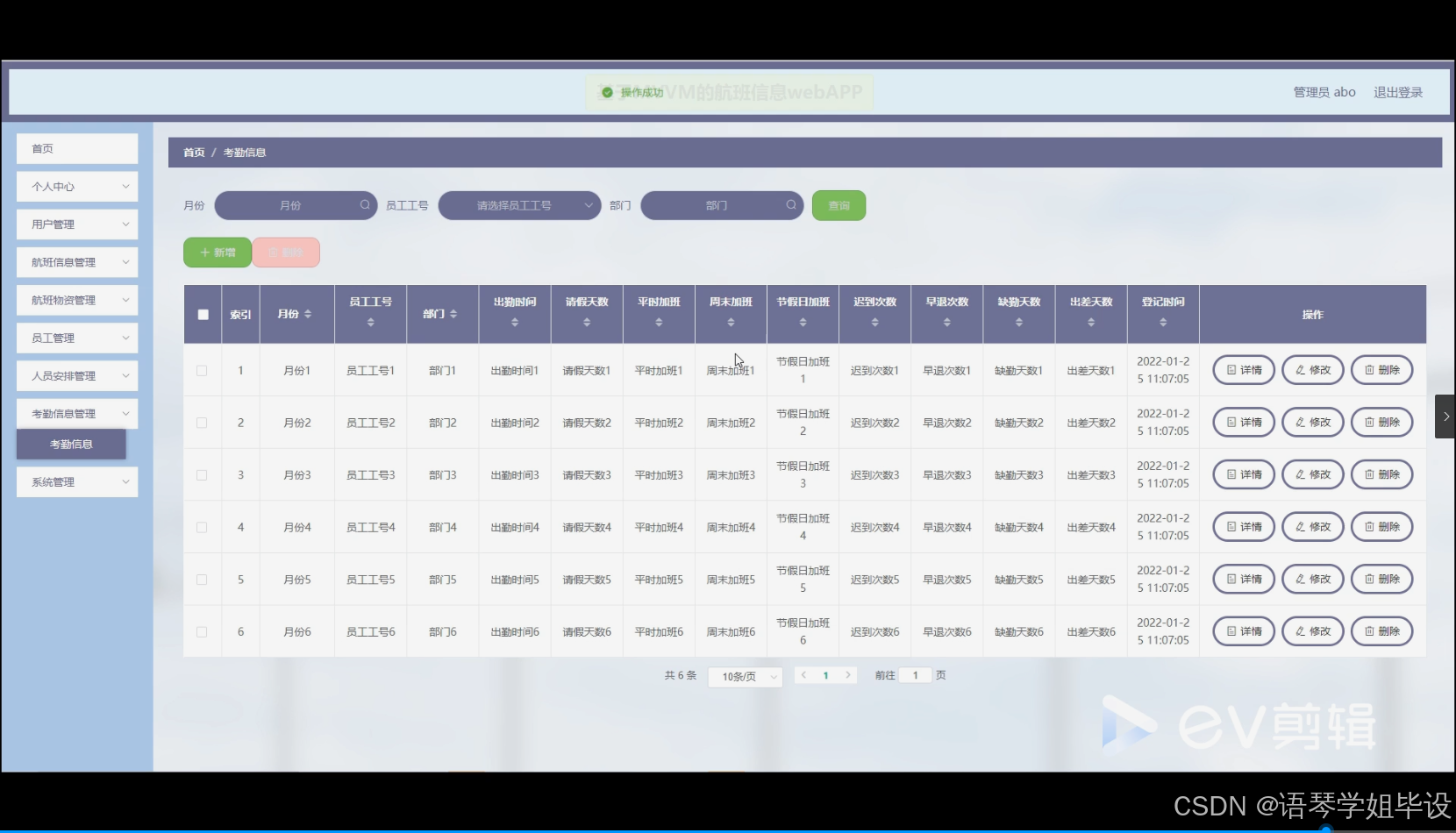Check the checkbox for row 月份1

[x=202, y=371]
